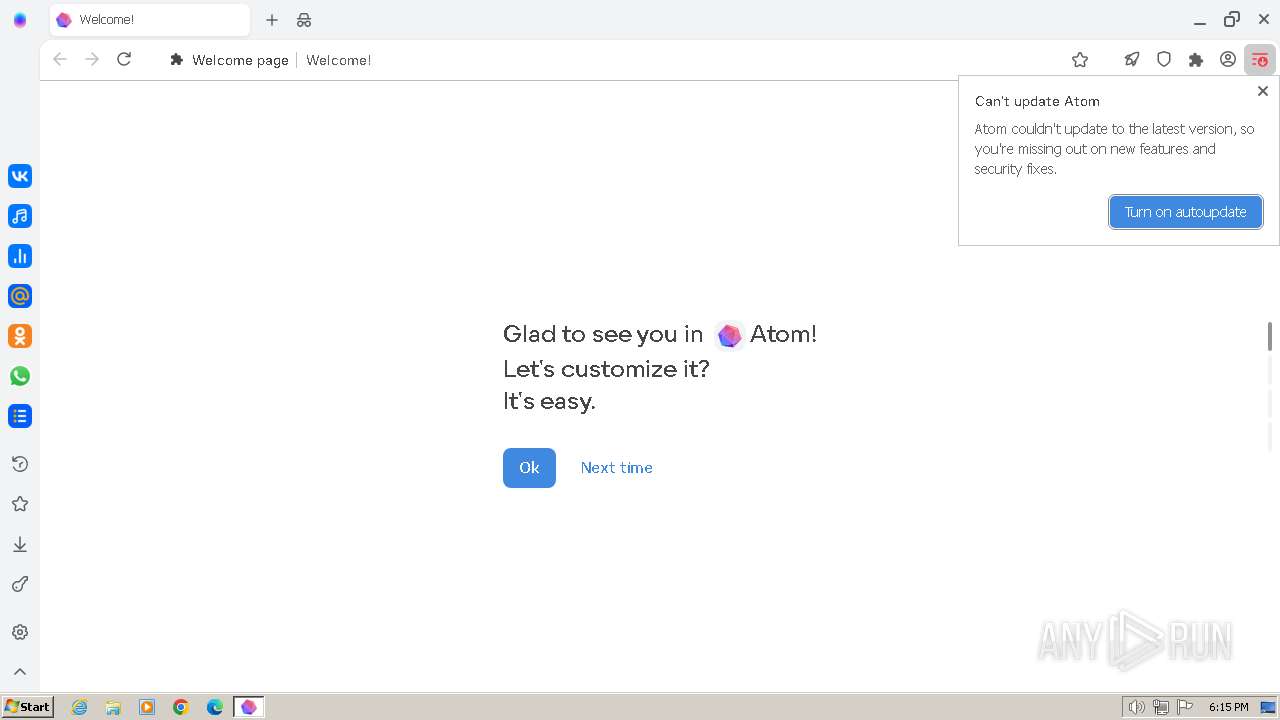Open WhatsApp from the sidebar

(x=20, y=376)
